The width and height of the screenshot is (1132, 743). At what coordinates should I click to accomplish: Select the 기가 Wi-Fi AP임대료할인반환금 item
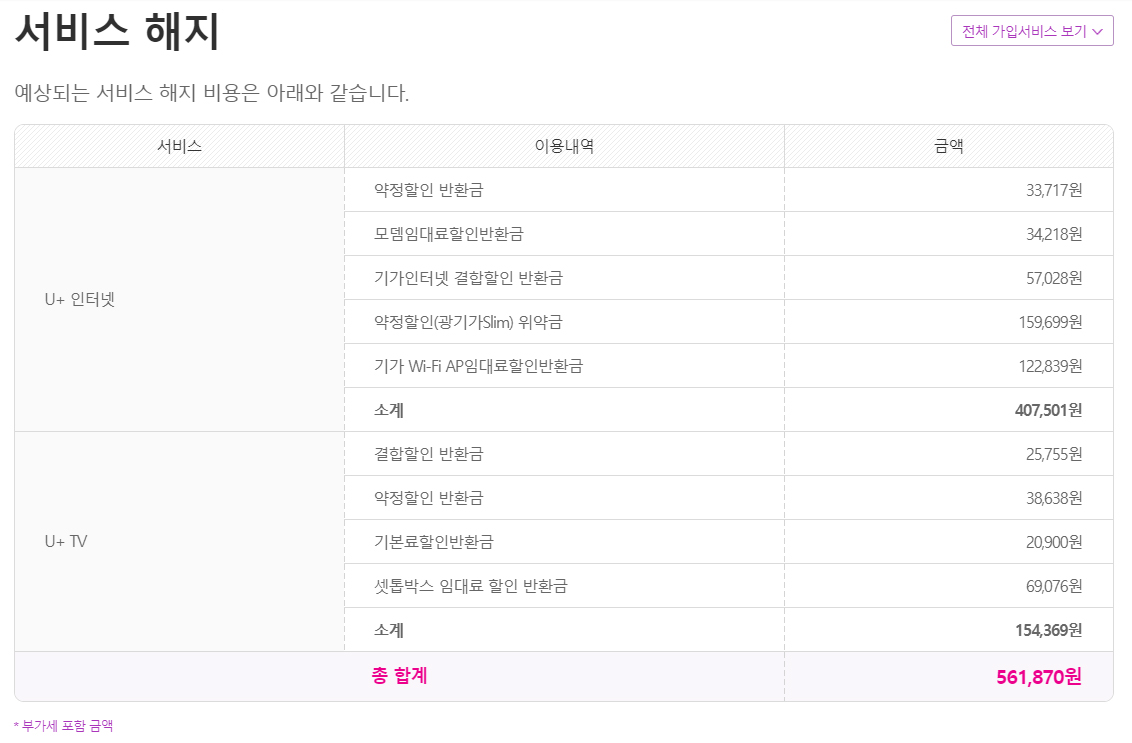(478, 366)
